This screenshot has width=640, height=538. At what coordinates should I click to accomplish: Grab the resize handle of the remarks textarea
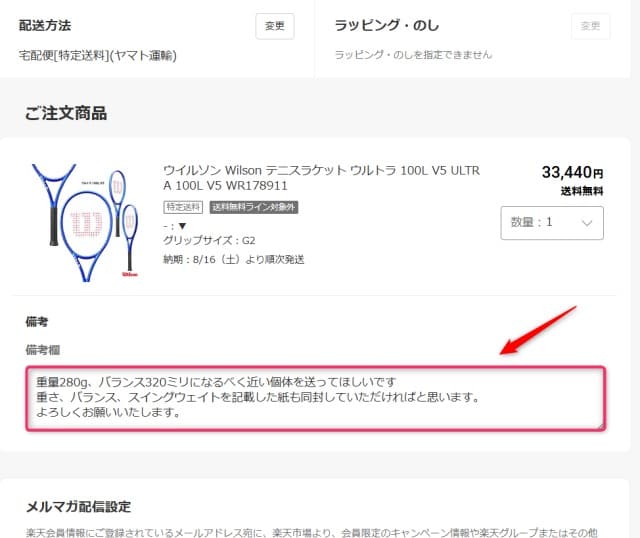tap(601, 426)
